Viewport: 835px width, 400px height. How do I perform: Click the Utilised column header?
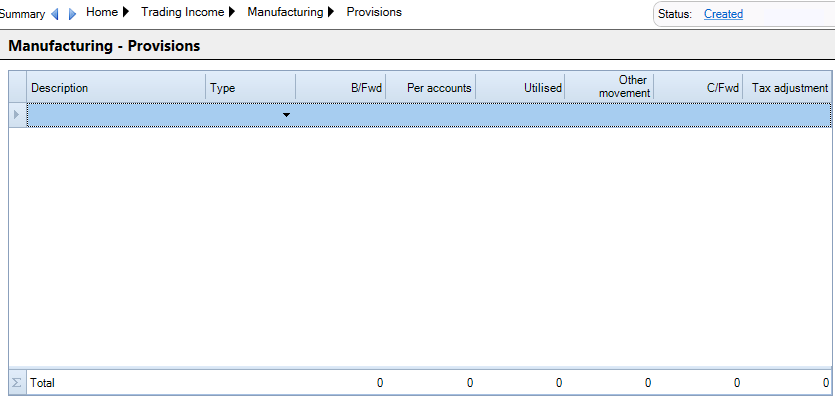(x=520, y=88)
